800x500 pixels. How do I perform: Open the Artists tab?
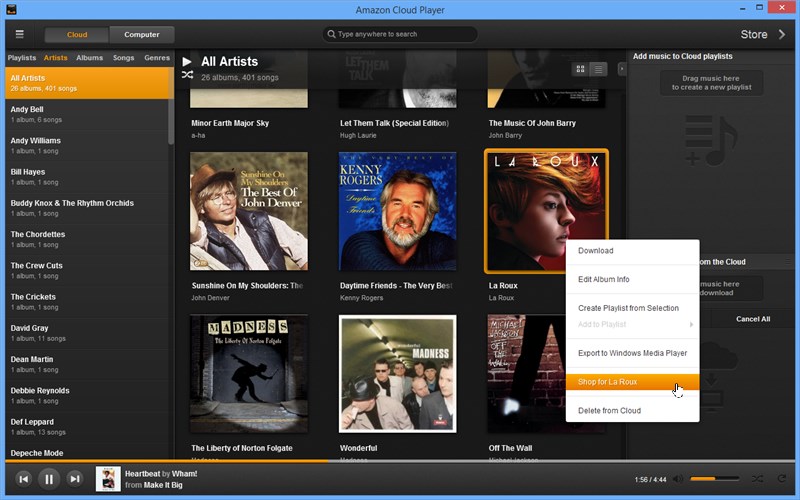point(56,58)
